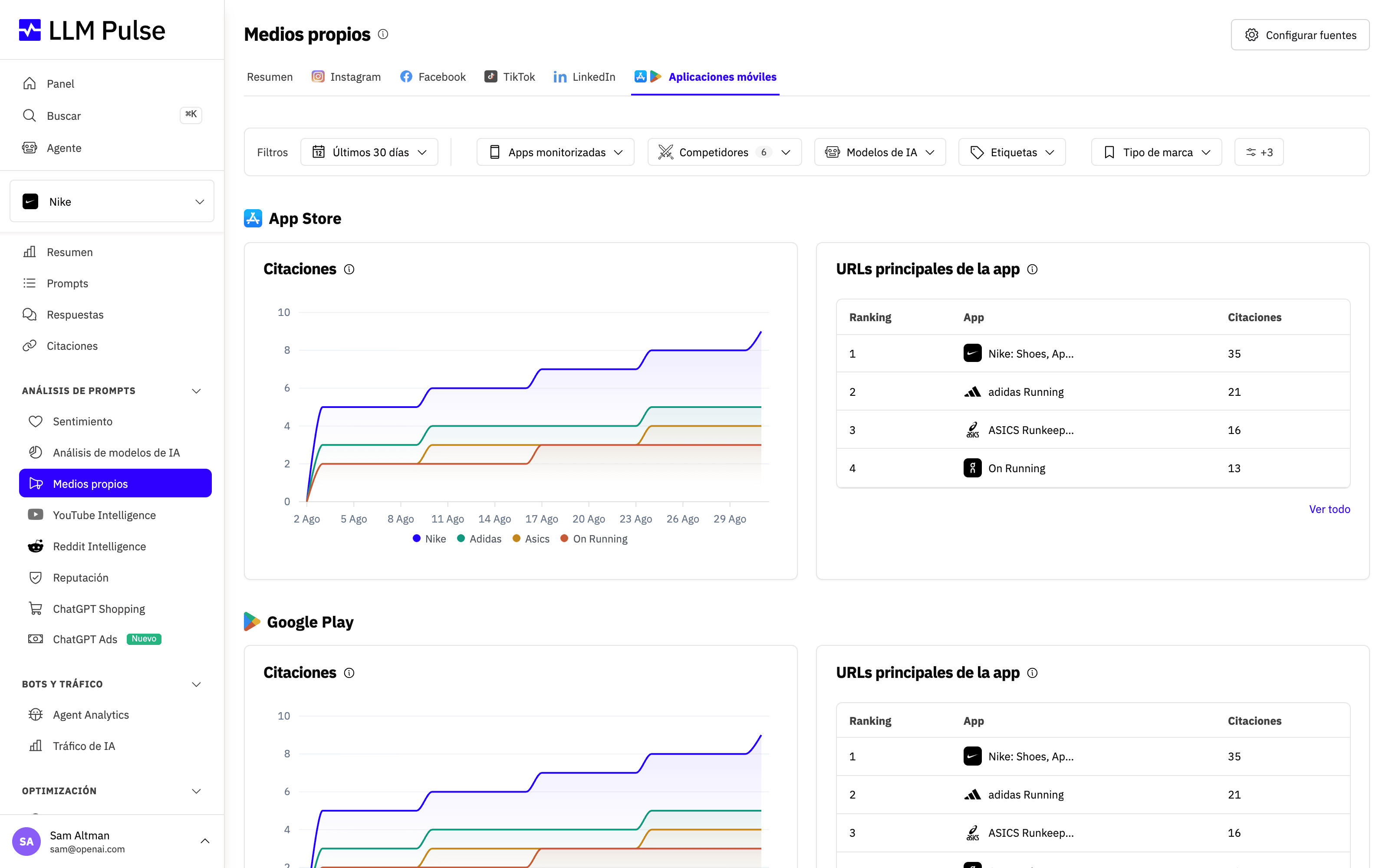Click the +3 more filters button
Viewport: 1389px width, 868px height.
[1259, 152]
